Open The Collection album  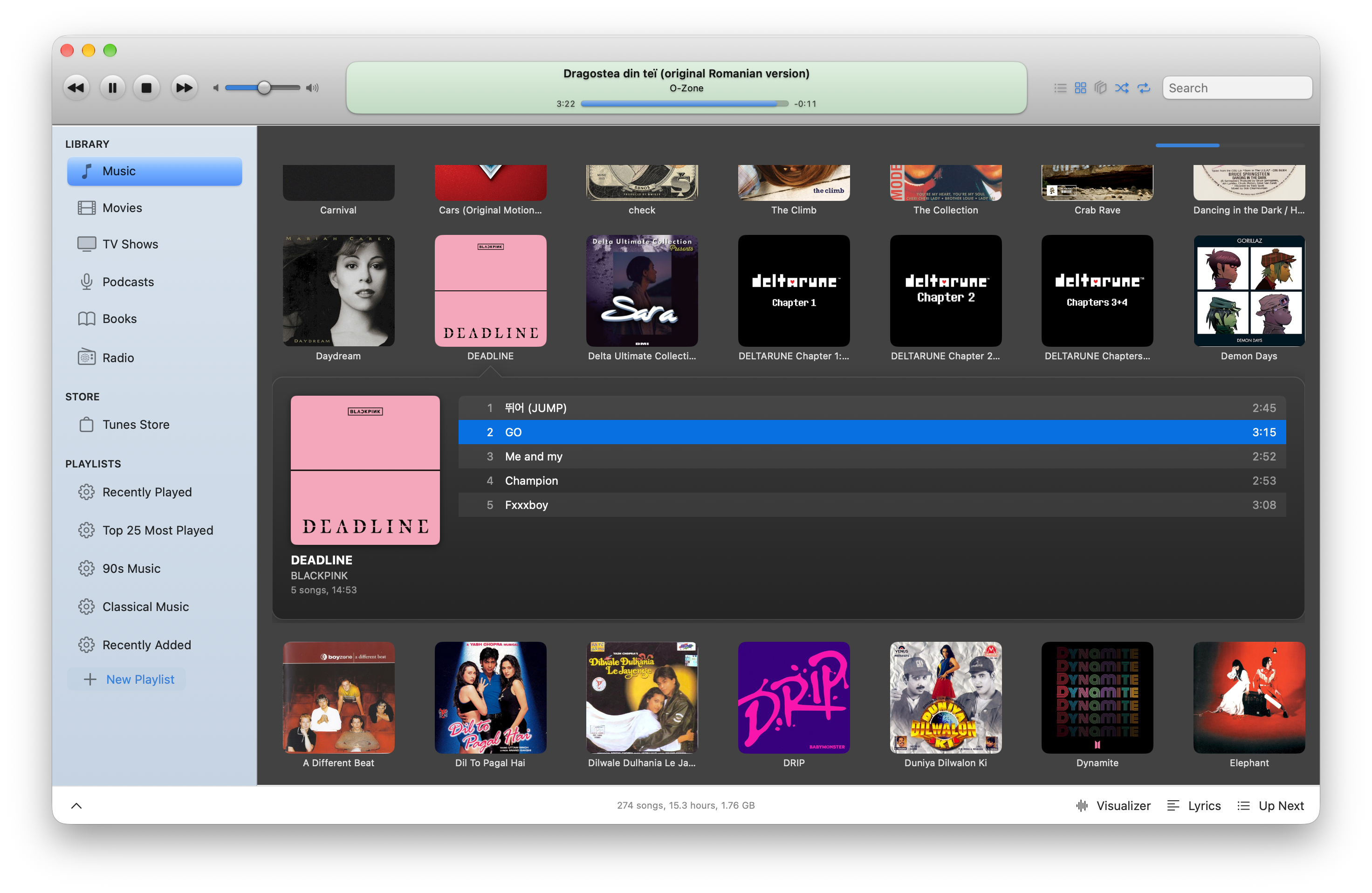[946, 183]
